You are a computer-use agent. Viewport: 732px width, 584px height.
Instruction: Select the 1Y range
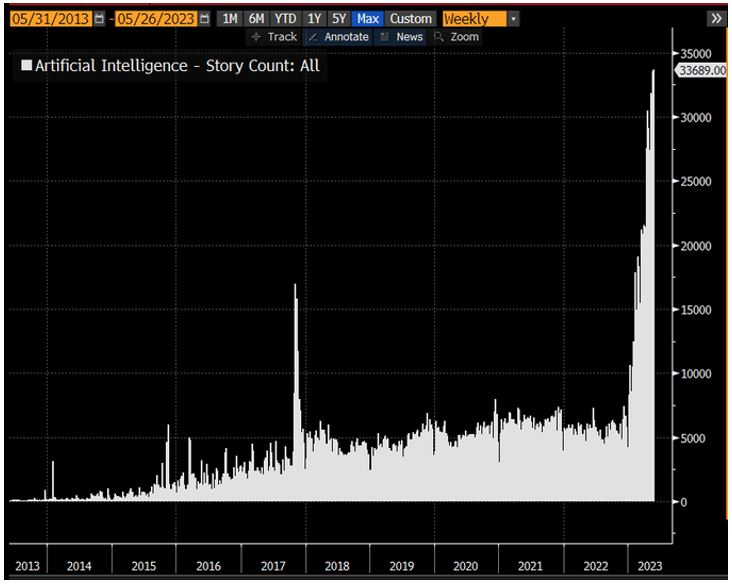(314, 19)
